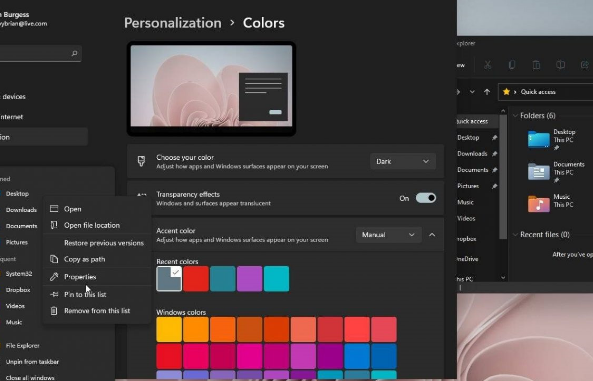Select OneDrive in Explorer navigation pane
This screenshot has height=381, width=593.
coord(468,259)
